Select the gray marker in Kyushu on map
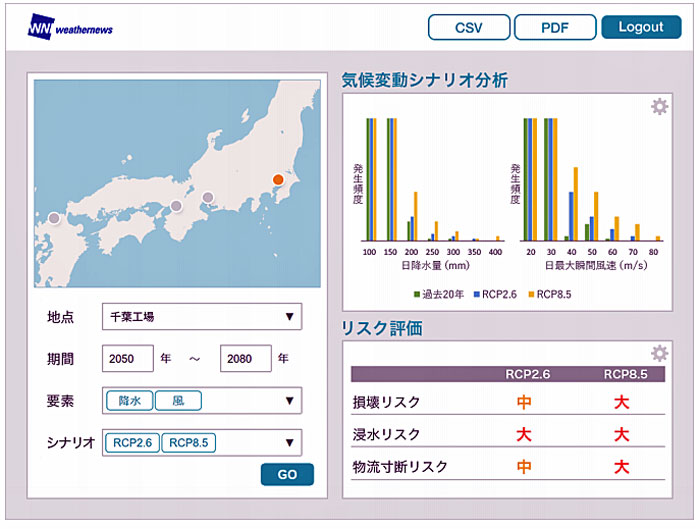The width and height of the screenshot is (700, 529). click(54, 218)
